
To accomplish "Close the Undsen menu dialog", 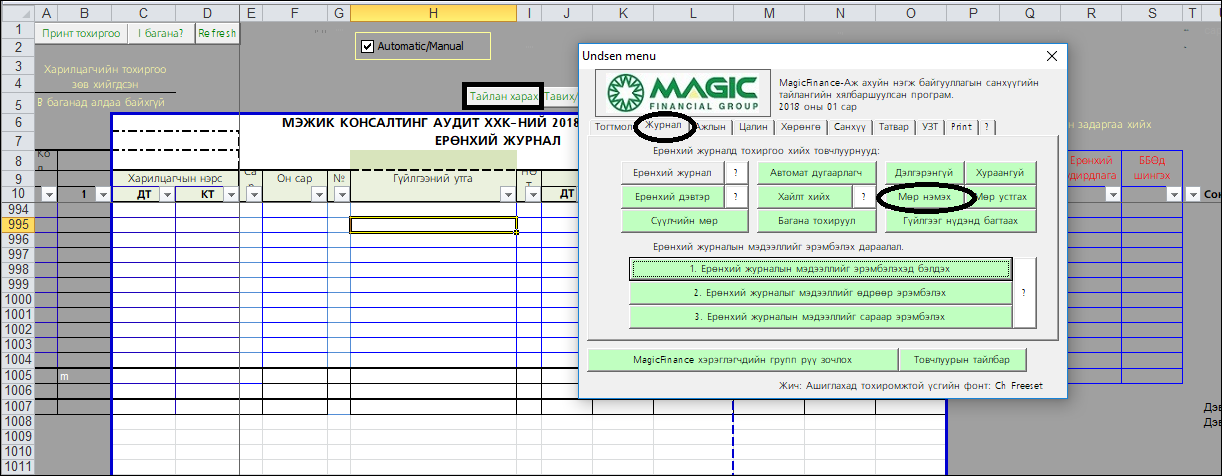I will (1051, 56).
